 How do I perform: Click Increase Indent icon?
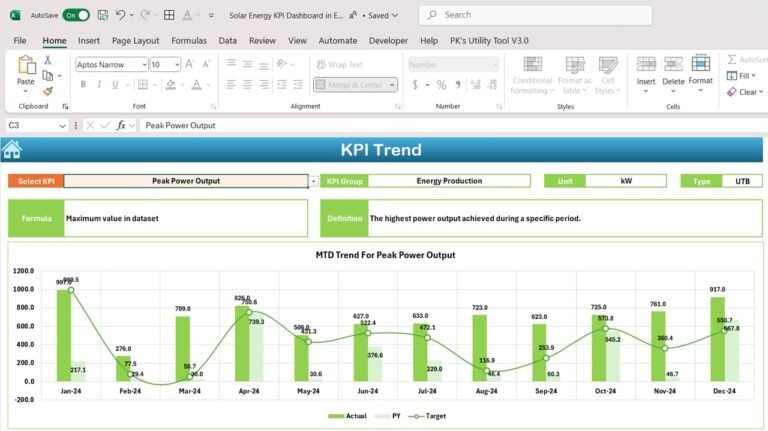298,85
